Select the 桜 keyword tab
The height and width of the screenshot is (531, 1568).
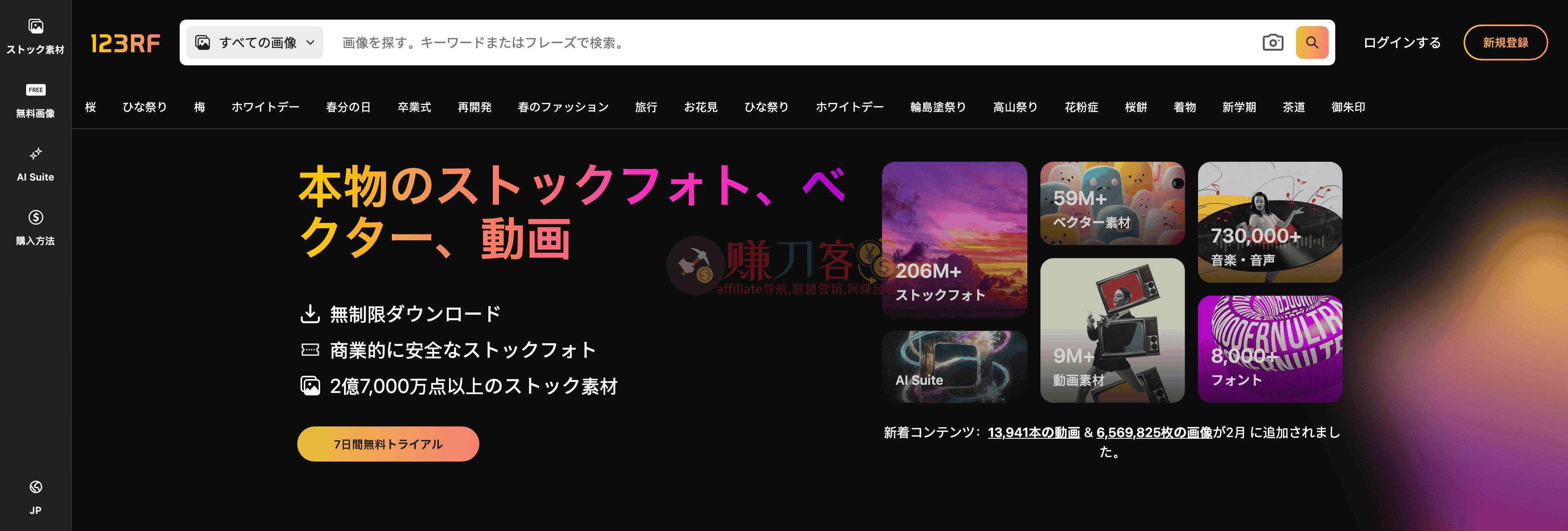point(91,107)
